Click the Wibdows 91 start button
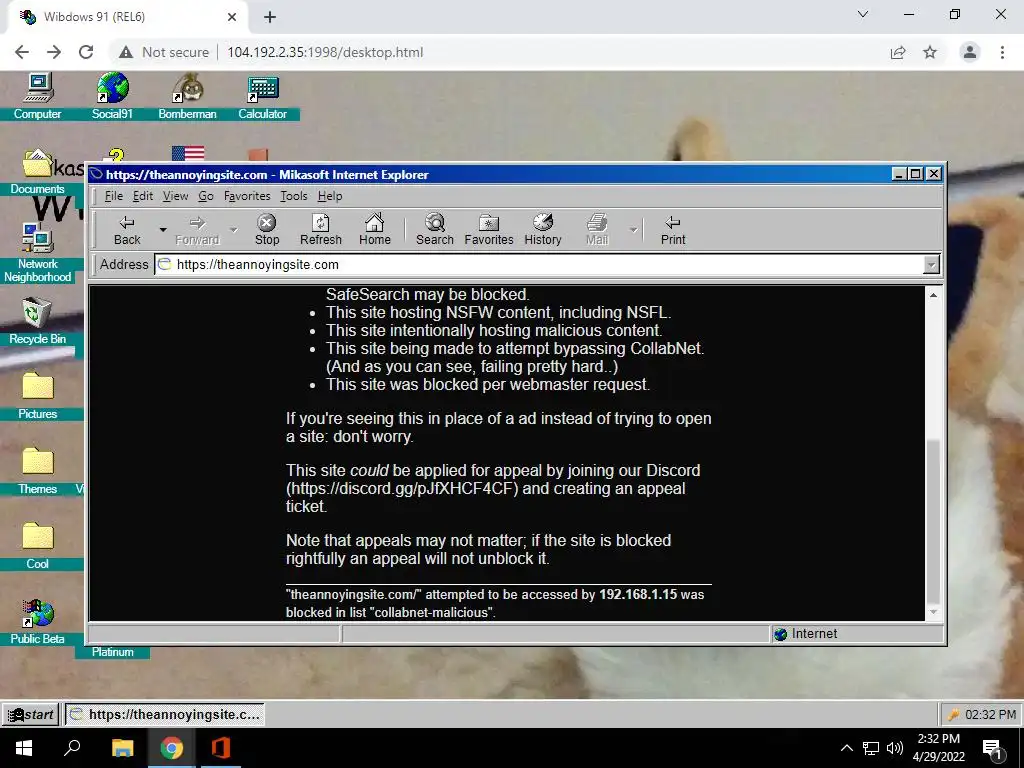The width and height of the screenshot is (1024, 768). 31,714
